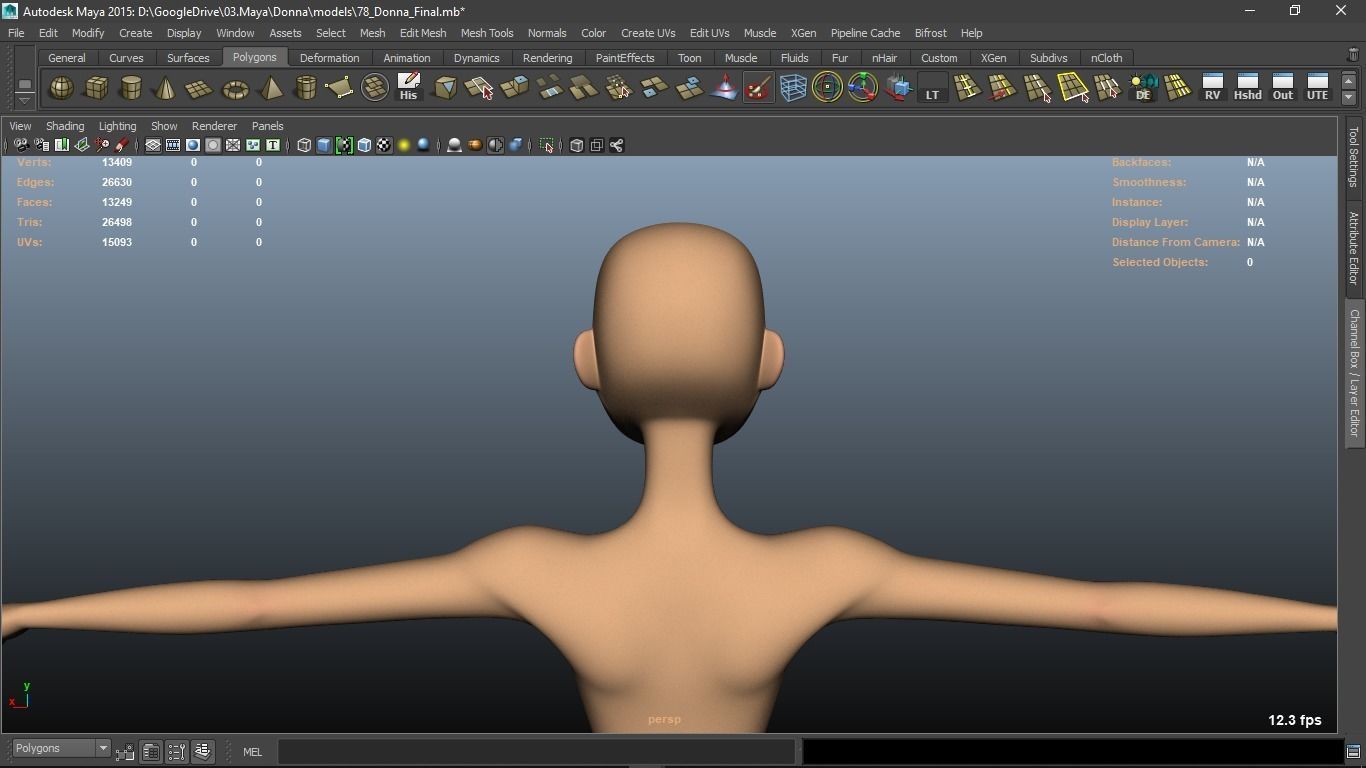Create a polygon pyramid from the shelf

coord(270,88)
